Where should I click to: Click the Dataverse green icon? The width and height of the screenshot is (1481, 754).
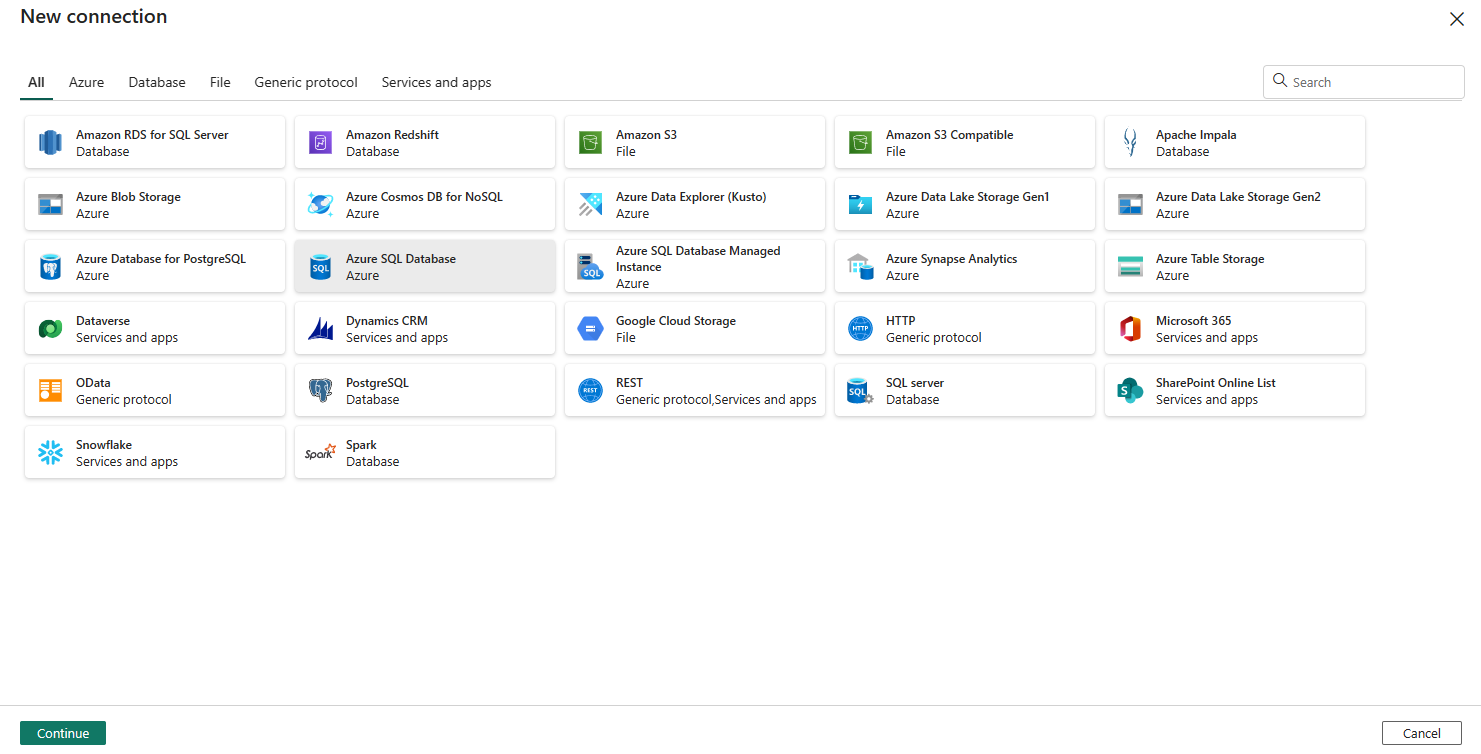[50, 329]
